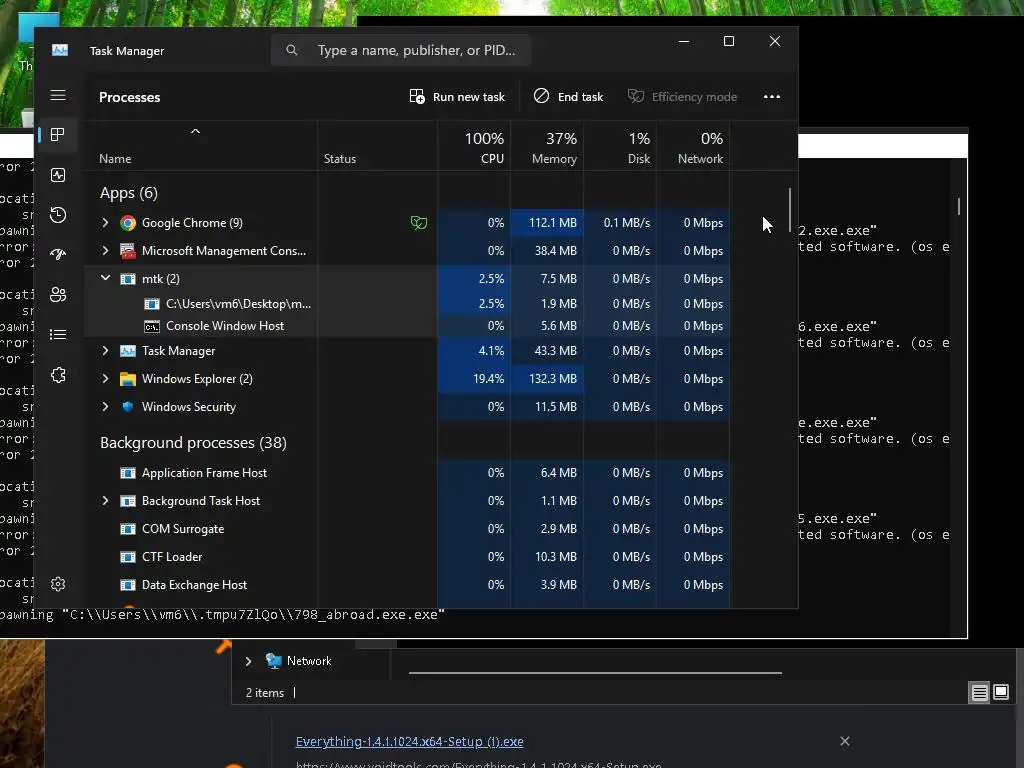
Task: Click the 2 items Explorer status text
Action: pyautogui.click(x=264, y=693)
